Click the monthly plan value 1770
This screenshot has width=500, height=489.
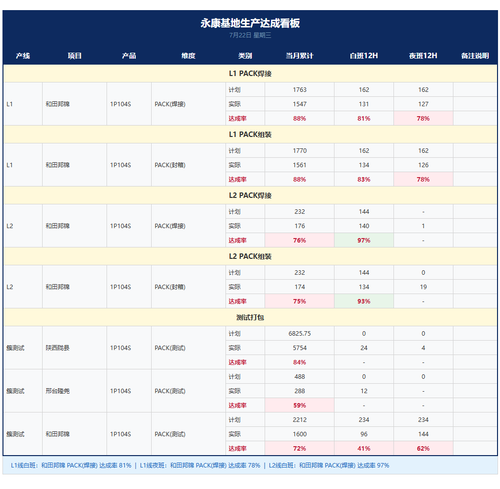tap(299, 151)
